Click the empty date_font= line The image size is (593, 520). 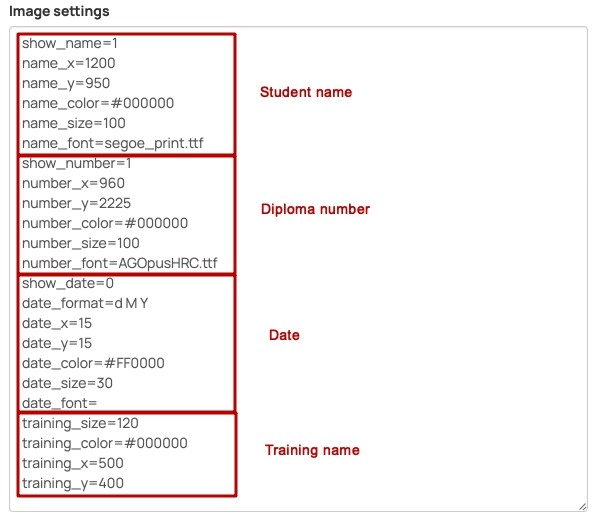(59, 403)
